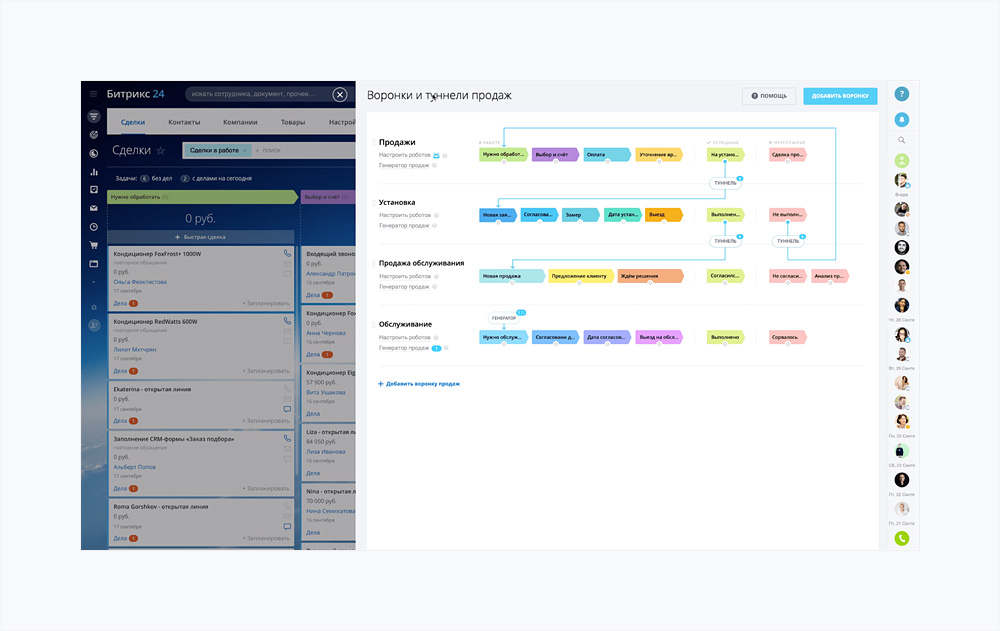Click the green phone call icon
The image size is (1000, 631).
point(901,538)
